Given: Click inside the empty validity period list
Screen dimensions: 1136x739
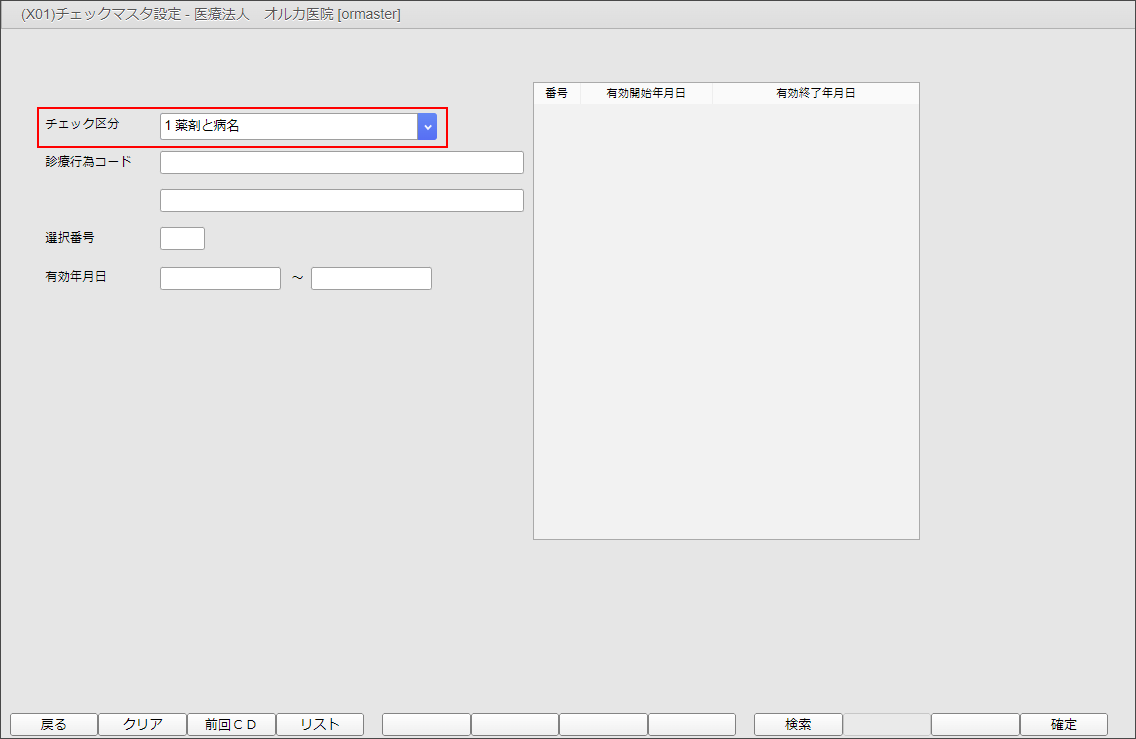Looking at the screenshot, I should [x=726, y=320].
